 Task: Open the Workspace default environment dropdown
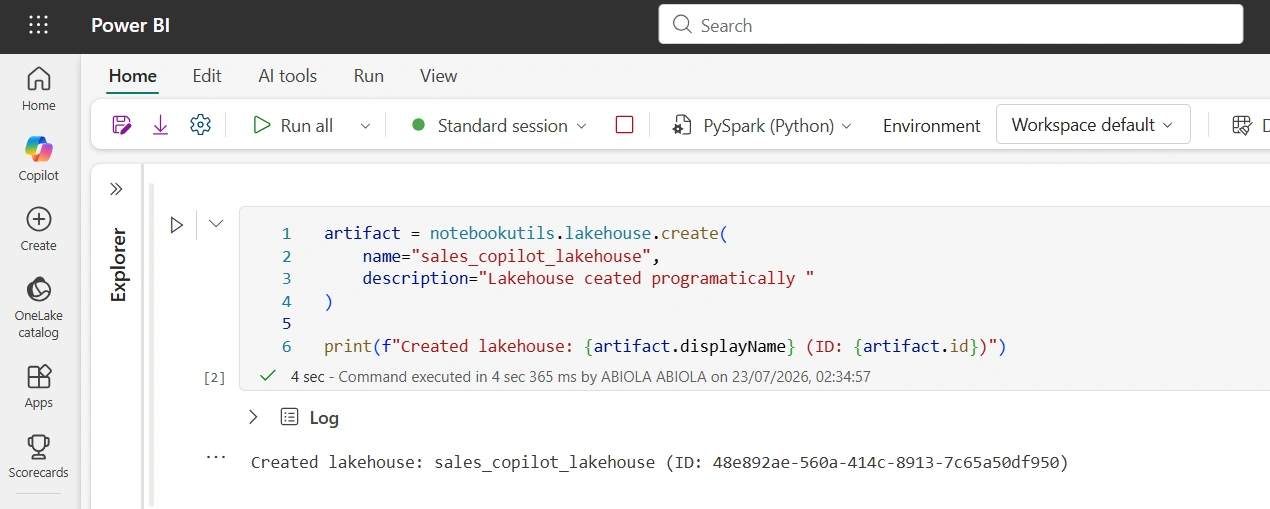click(x=1093, y=125)
